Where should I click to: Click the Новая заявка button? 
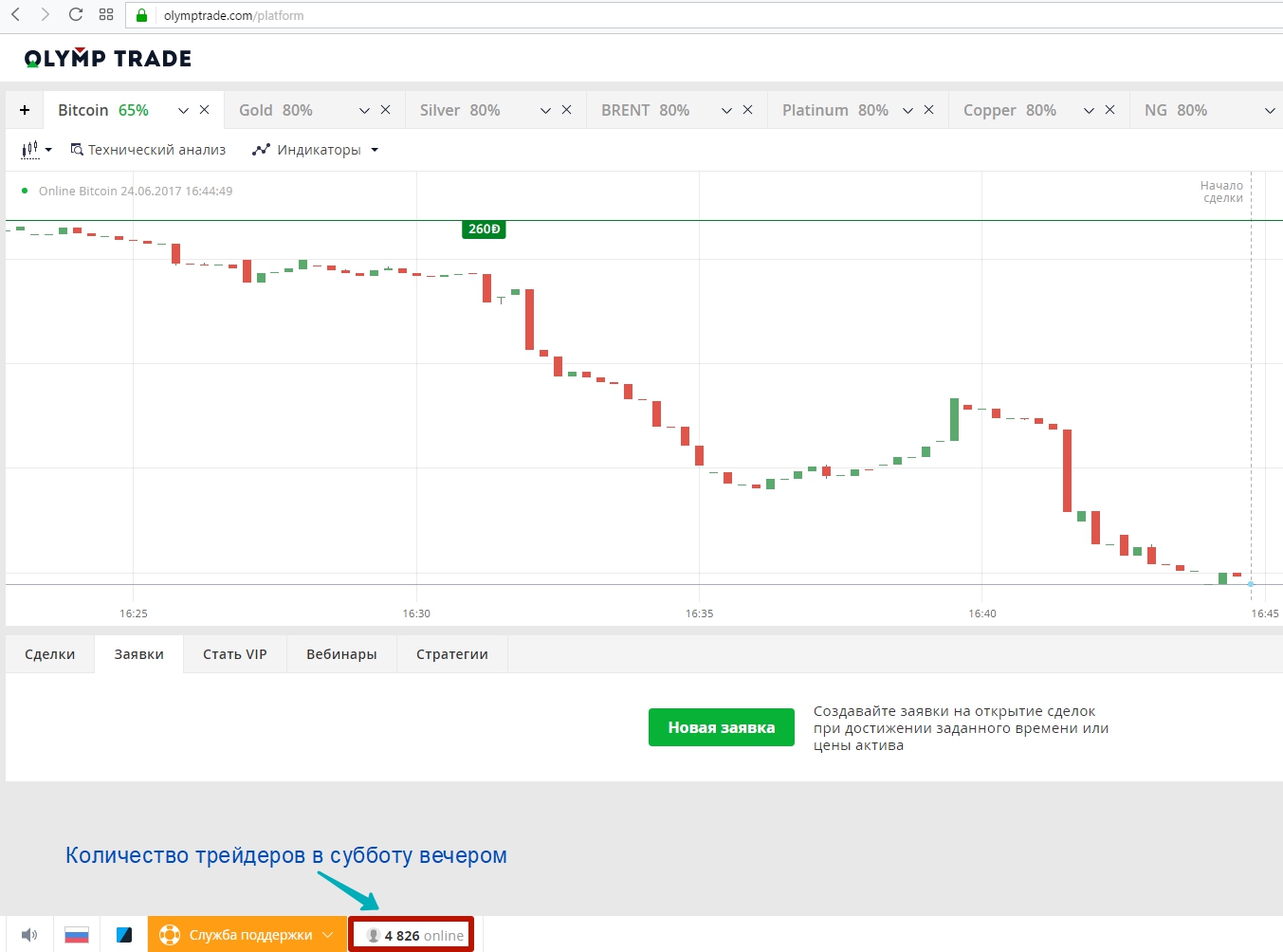tap(722, 727)
